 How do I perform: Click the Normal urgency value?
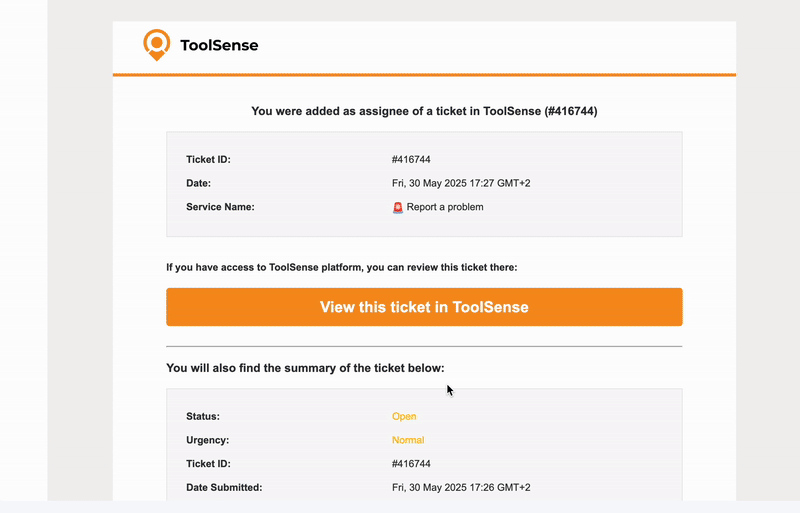(408, 440)
